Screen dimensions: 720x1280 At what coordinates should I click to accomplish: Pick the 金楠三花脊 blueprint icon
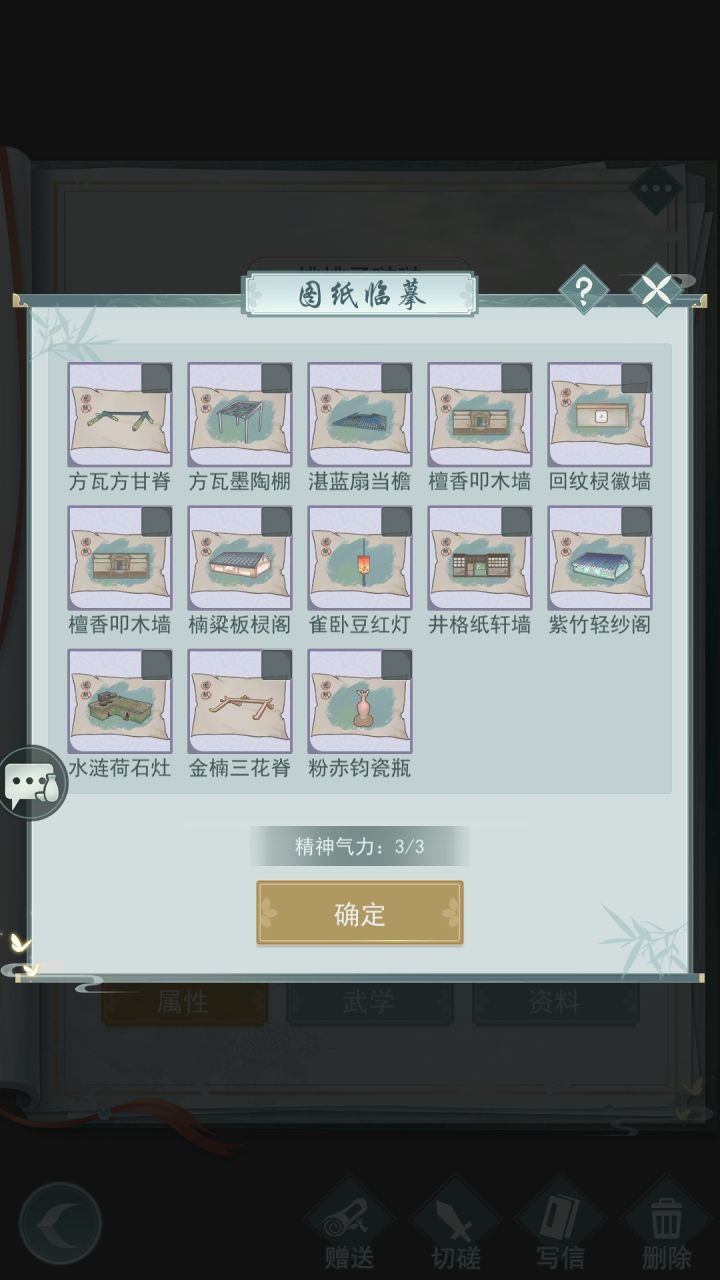pos(240,701)
